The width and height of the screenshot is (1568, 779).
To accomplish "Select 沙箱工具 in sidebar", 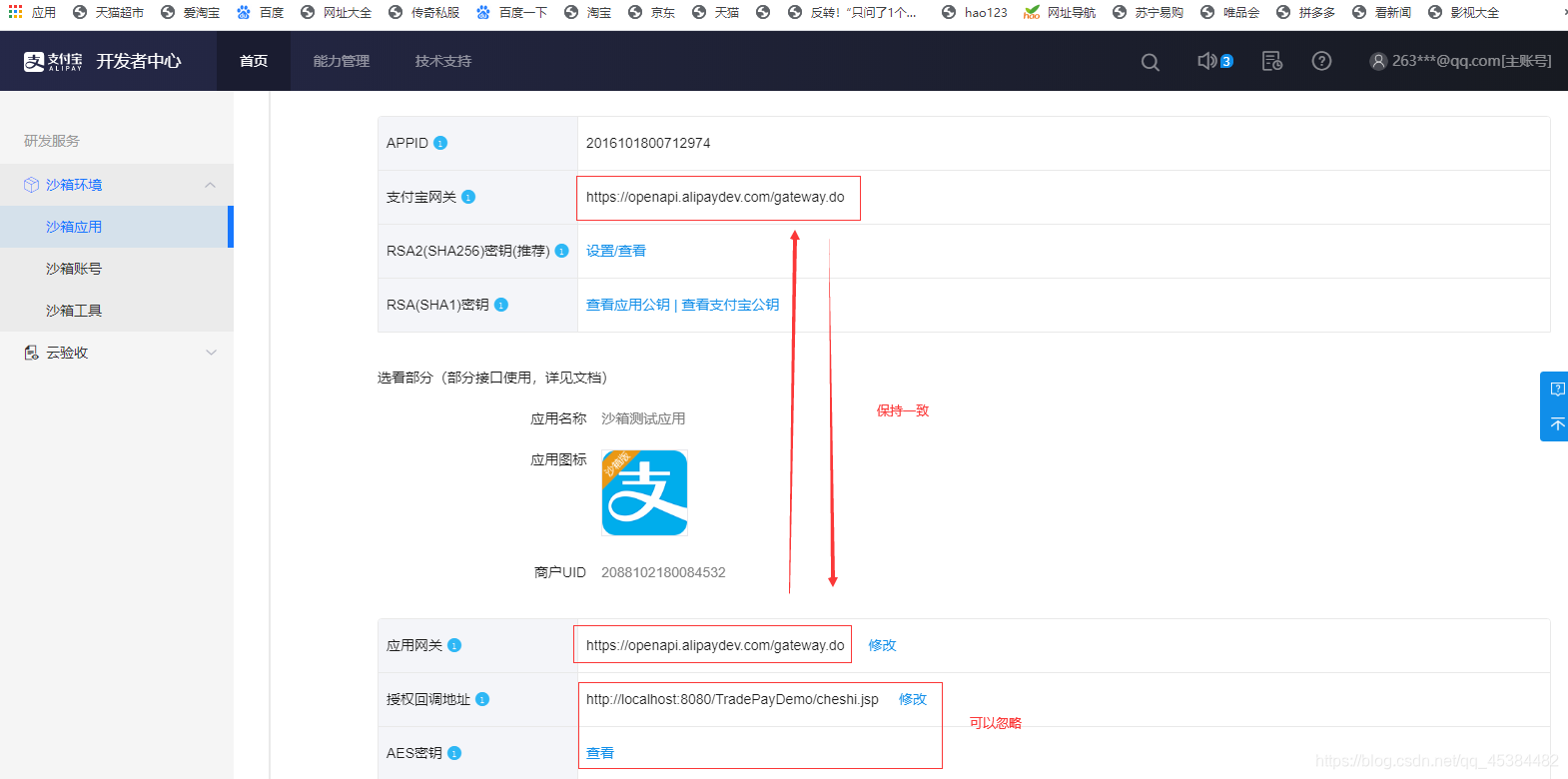I will [x=117, y=311].
